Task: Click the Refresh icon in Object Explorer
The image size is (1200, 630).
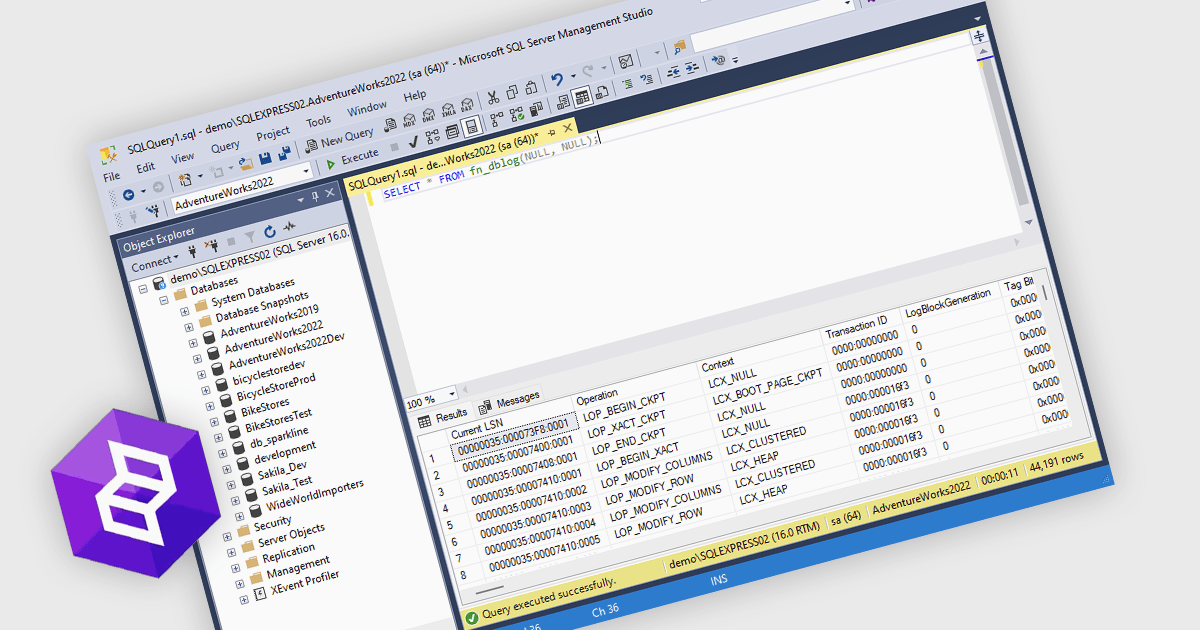Action: (x=270, y=231)
